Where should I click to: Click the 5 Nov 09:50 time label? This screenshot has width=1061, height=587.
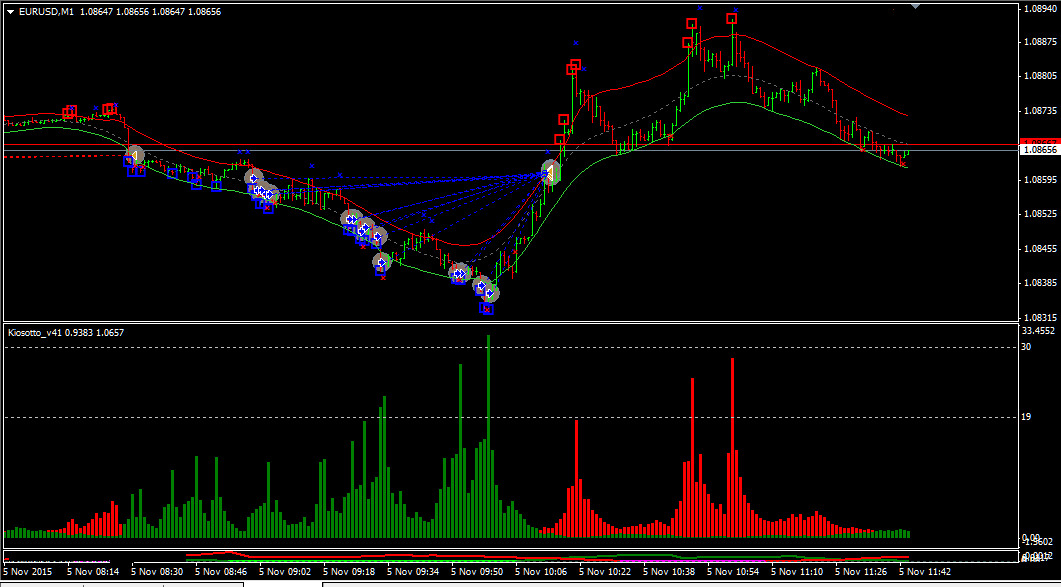476,571
